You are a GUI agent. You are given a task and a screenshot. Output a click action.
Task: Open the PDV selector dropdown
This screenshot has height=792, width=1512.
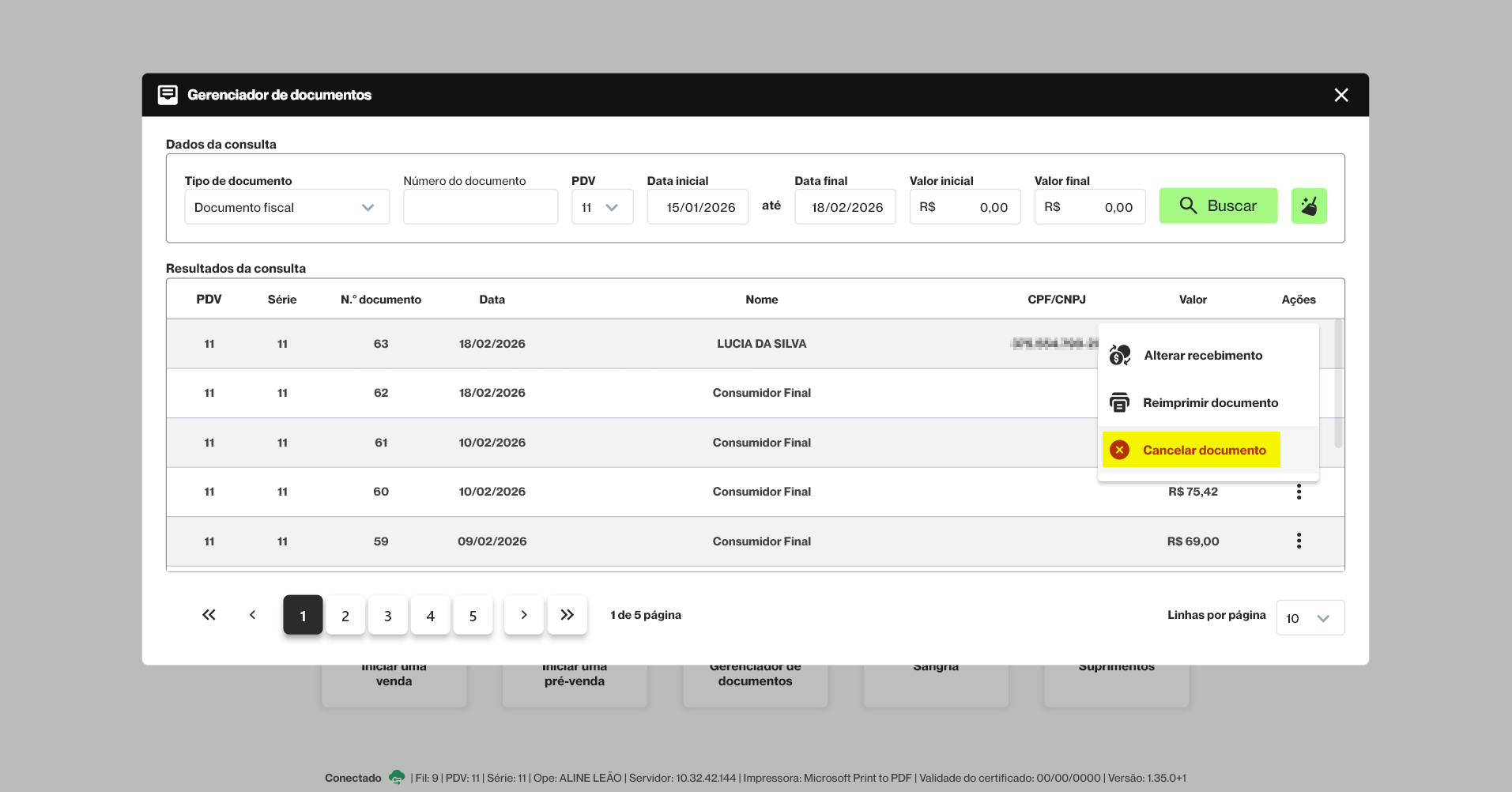click(601, 207)
